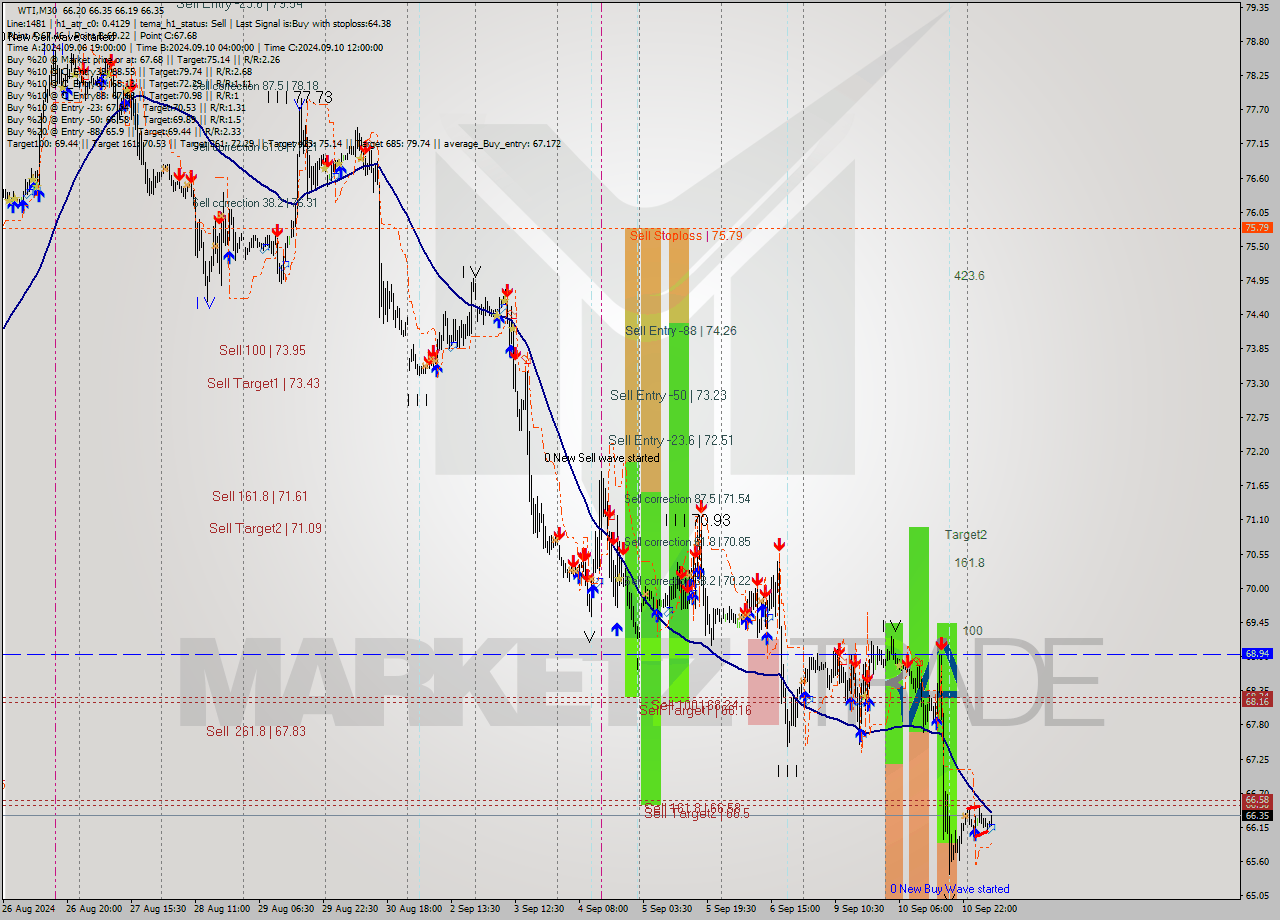
Task: Click the blue 68.94 price axis tag
Action: coord(1257,654)
